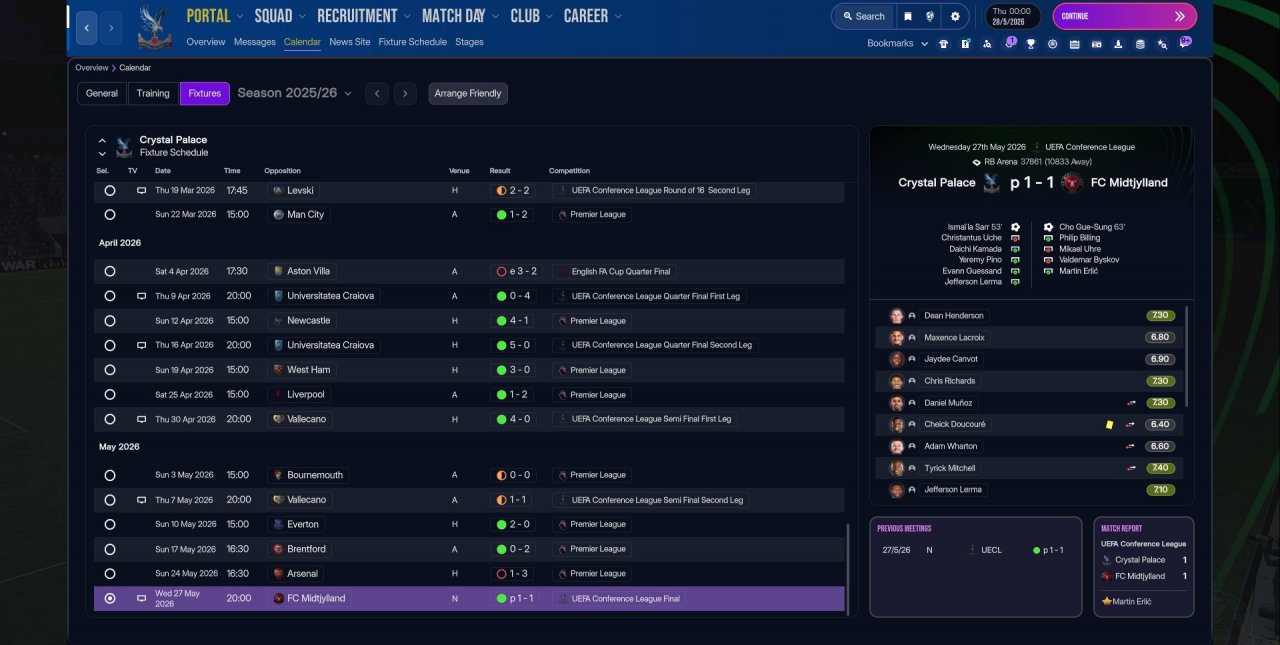
Task: Click the Overview breadcrumb link
Action: point(91,67)
